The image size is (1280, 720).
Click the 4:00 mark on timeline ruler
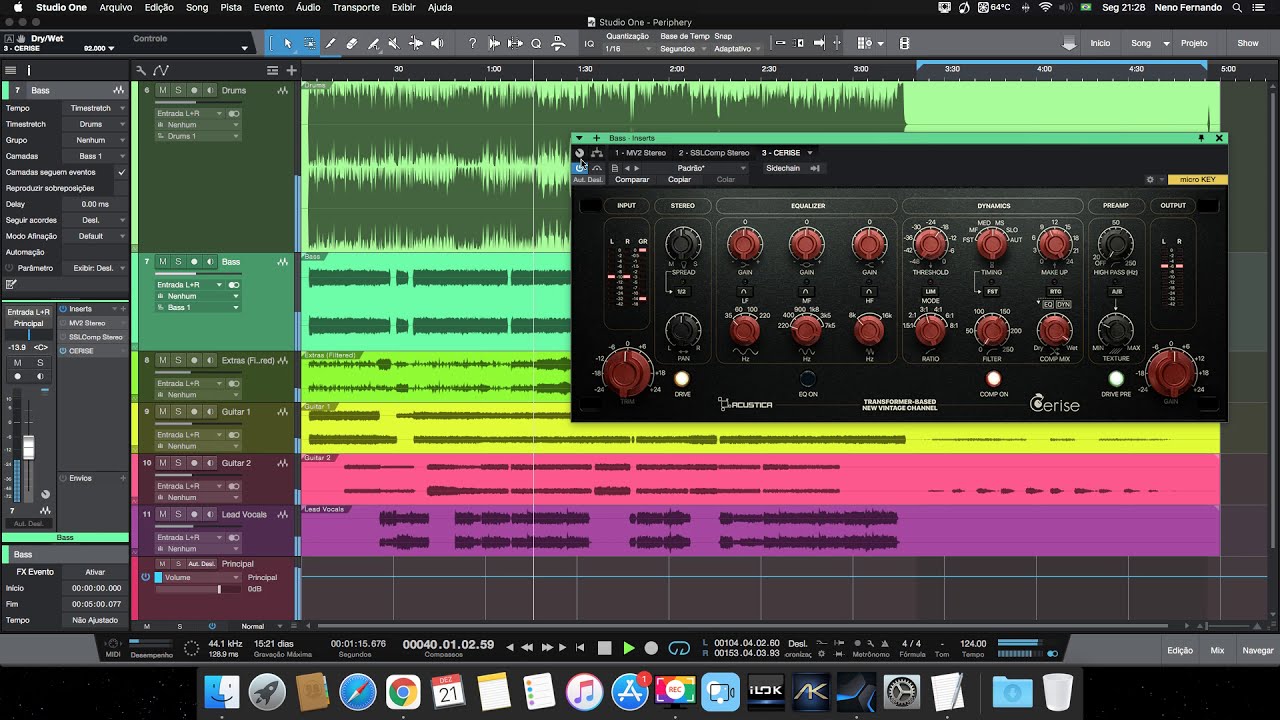coord(1044,69)
